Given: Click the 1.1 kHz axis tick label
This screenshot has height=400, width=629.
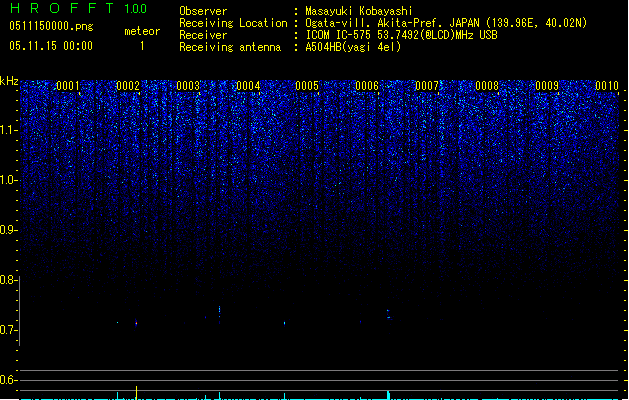Looking at the screenshot, I should (x=8, y=130).
